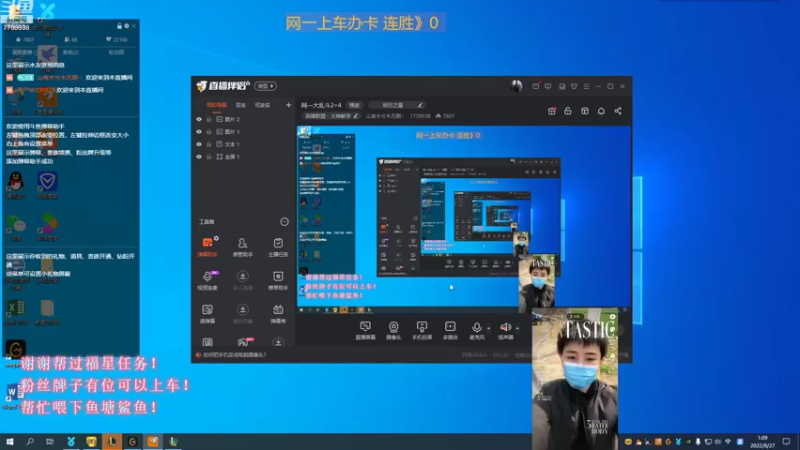Click the unlock padlock icon near the bell
The image size is (800, 450).
(568, 111)
